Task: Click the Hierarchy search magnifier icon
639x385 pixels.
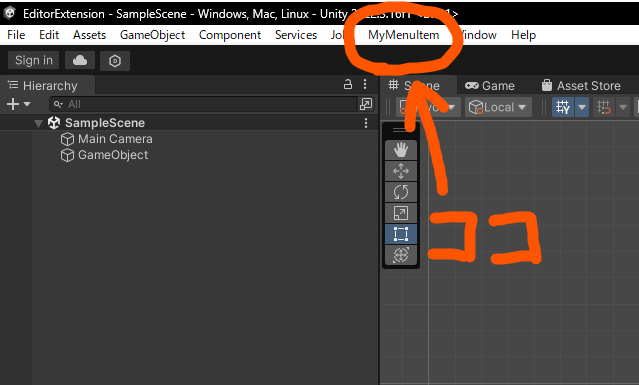Action: pyautogui.click(x=58, y=104)
